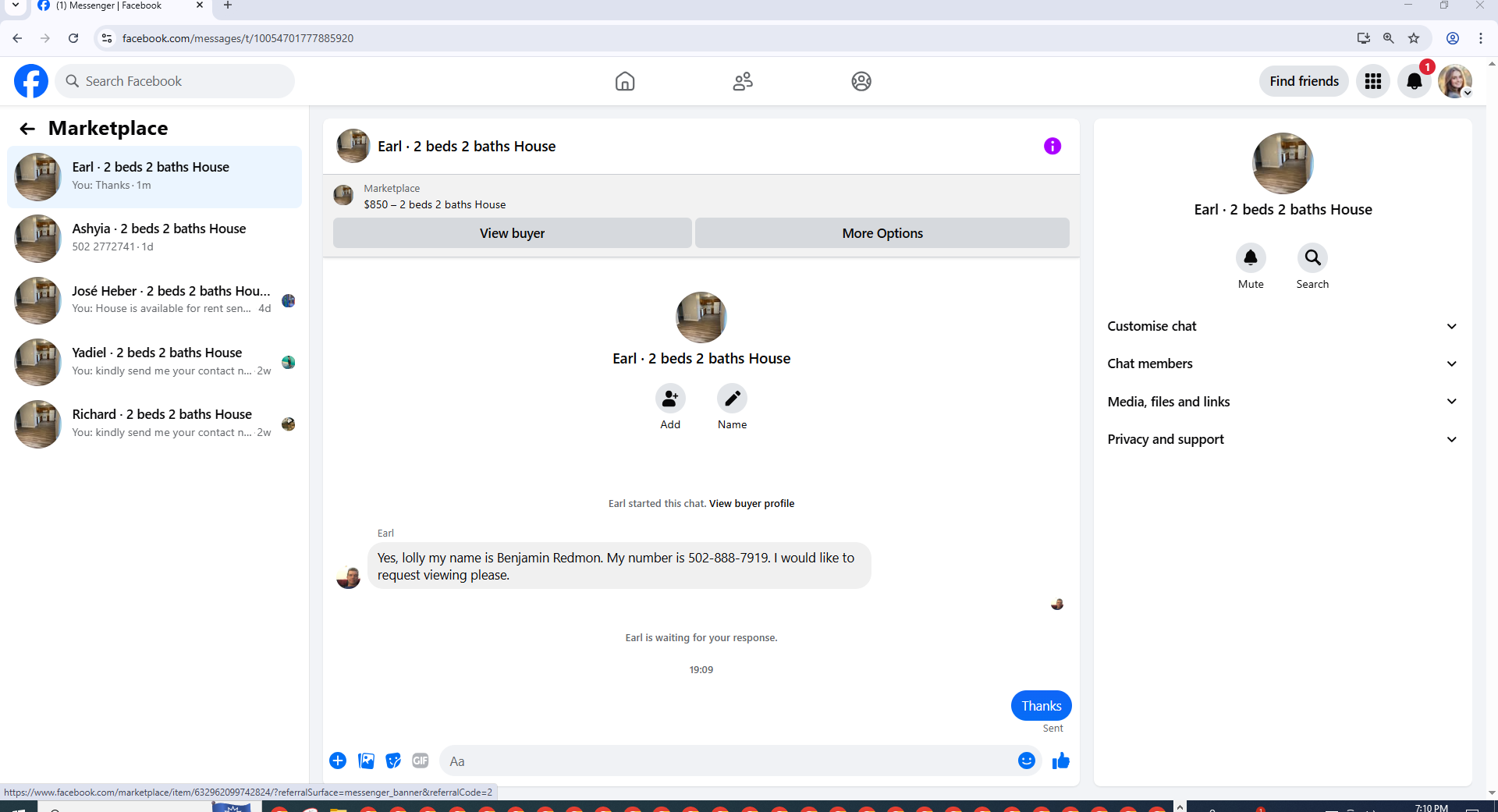Viewport: 1498px width, 812px height.
Task: Open the Groups icon in top navigation
Action: click(861, 81)
